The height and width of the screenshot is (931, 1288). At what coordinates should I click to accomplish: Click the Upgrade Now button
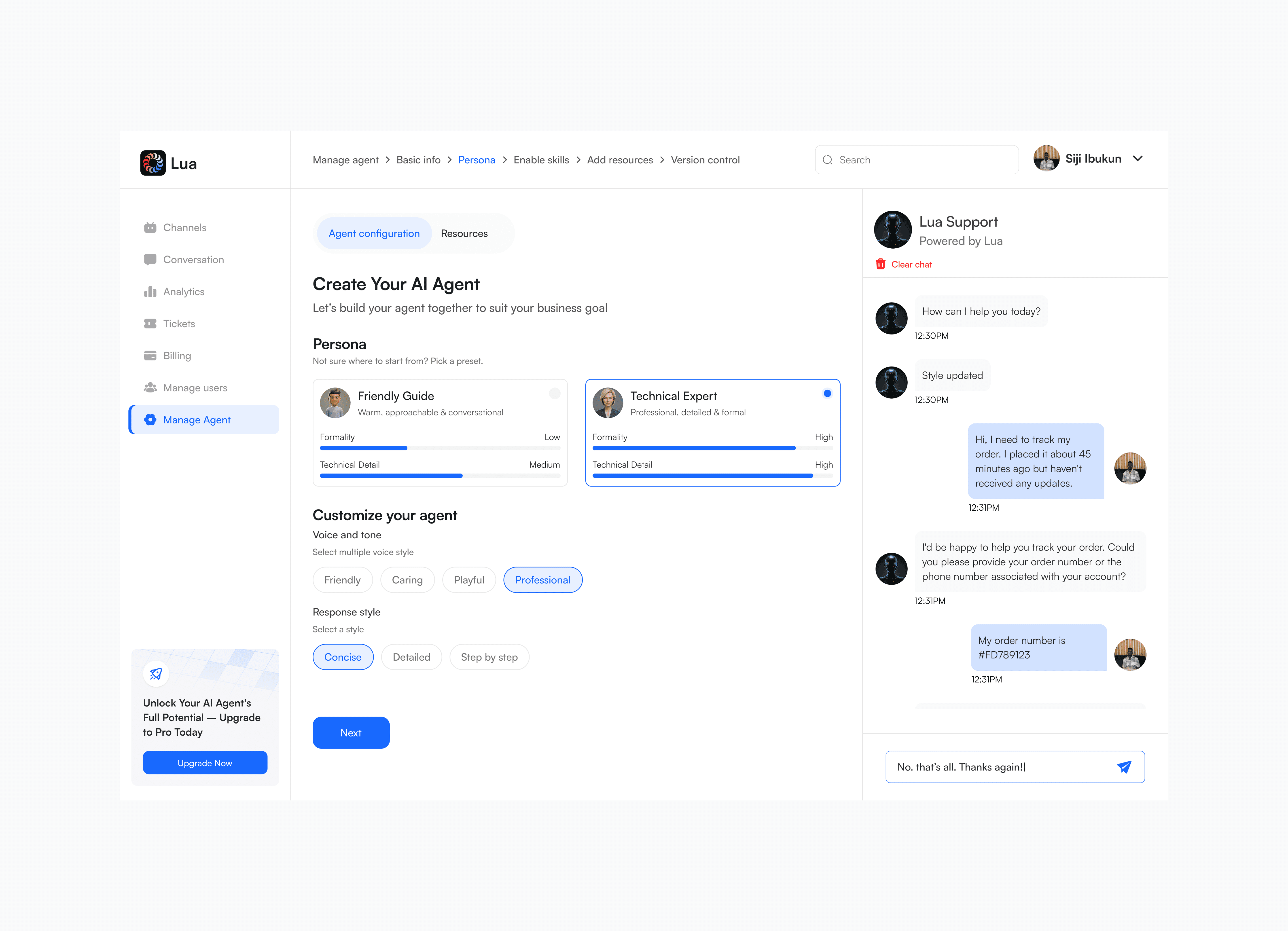point(205,763)
